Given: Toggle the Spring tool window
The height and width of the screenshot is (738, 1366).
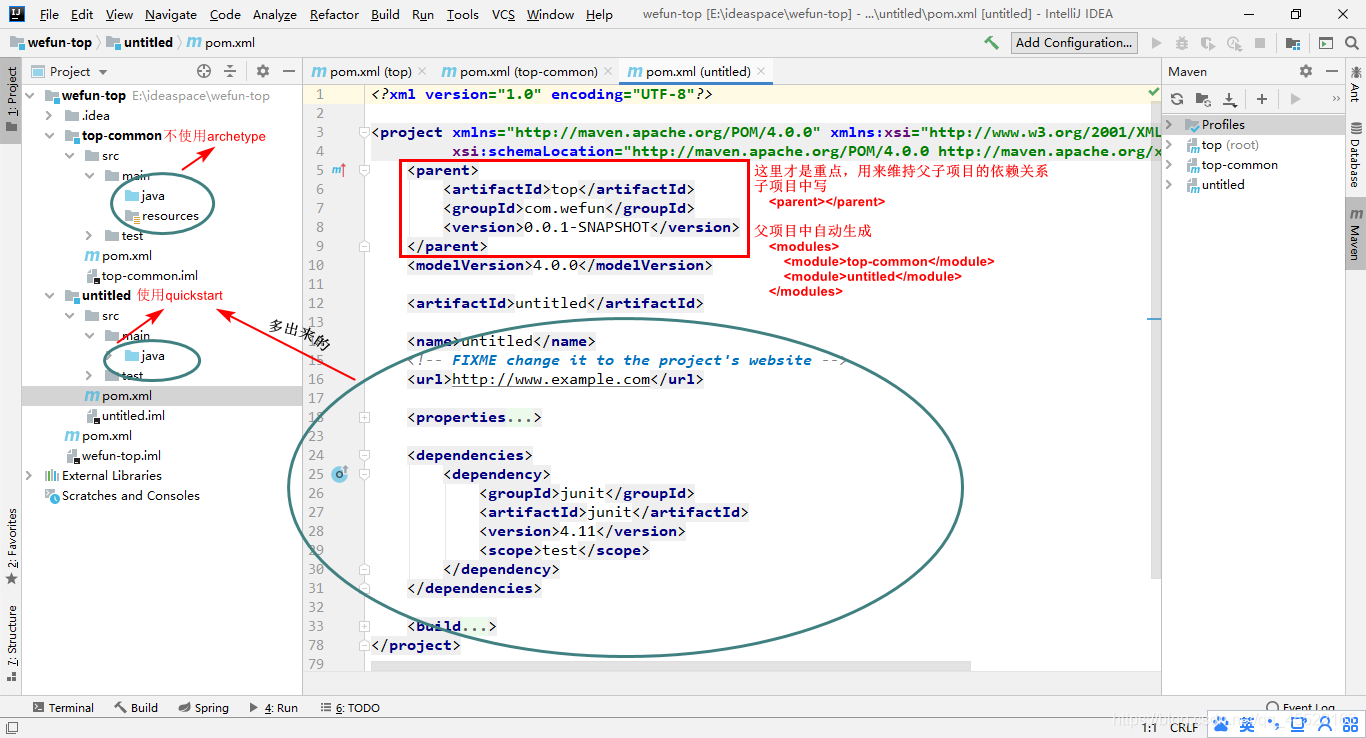Looking at the screenshot, I should [x=203, y=708].
